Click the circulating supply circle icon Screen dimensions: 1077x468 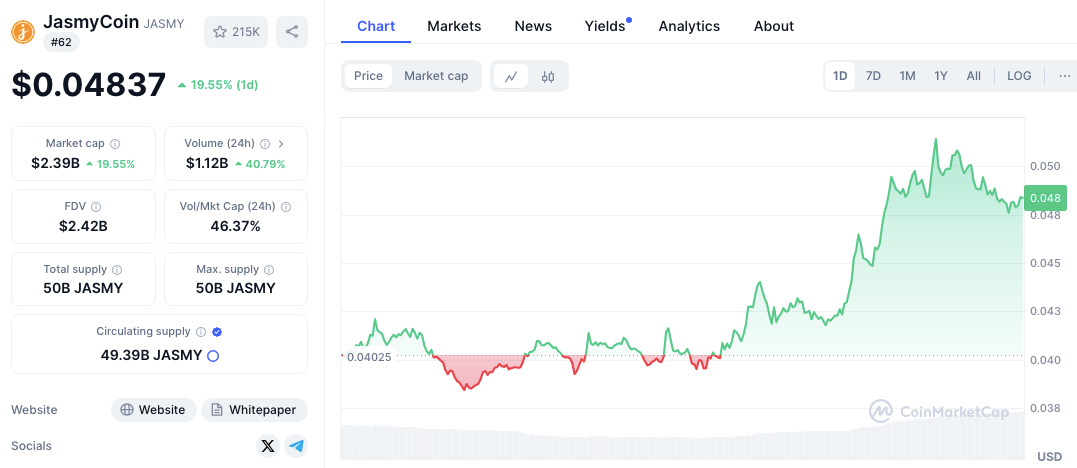[213, 355]
